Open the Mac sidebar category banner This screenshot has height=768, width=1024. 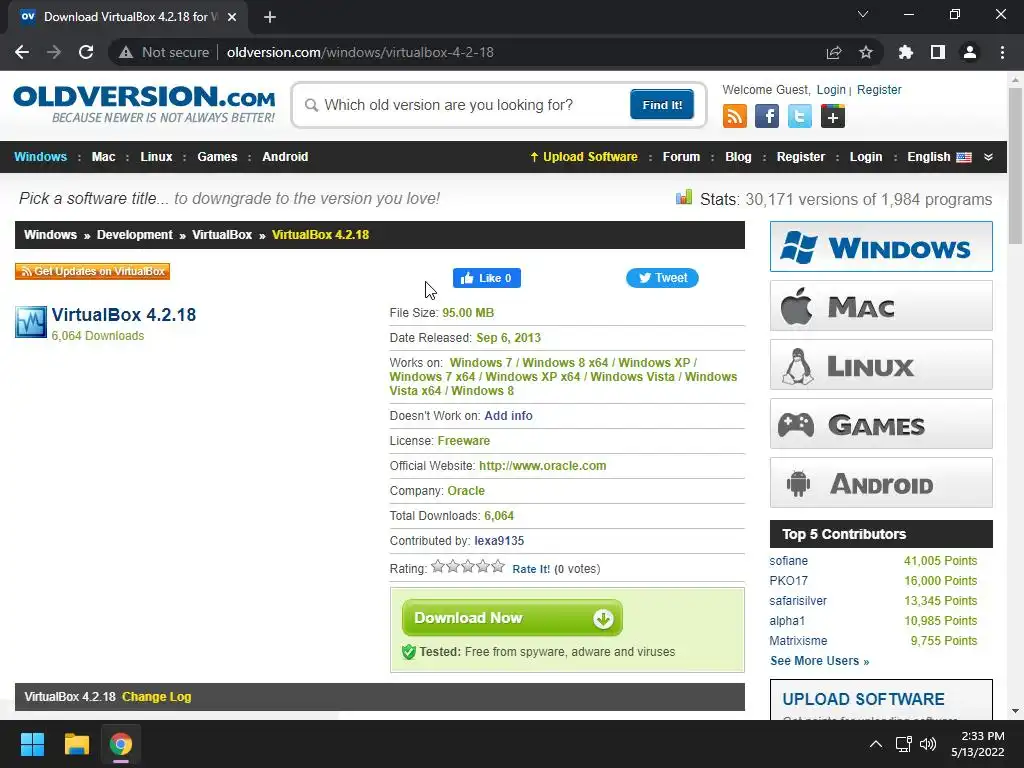click(881, 306)
